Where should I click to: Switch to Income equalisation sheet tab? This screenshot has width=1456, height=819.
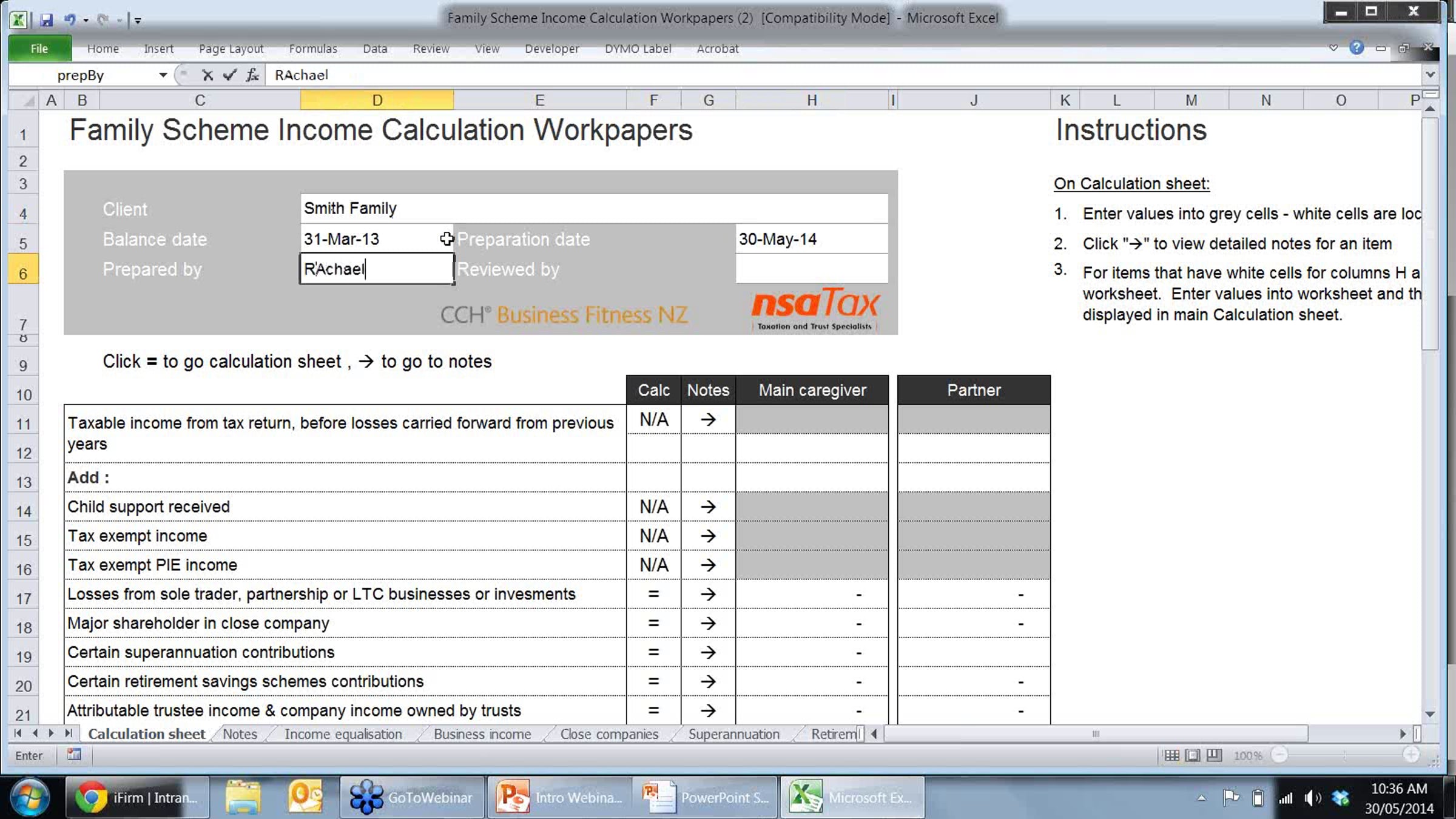coord(343,734)
